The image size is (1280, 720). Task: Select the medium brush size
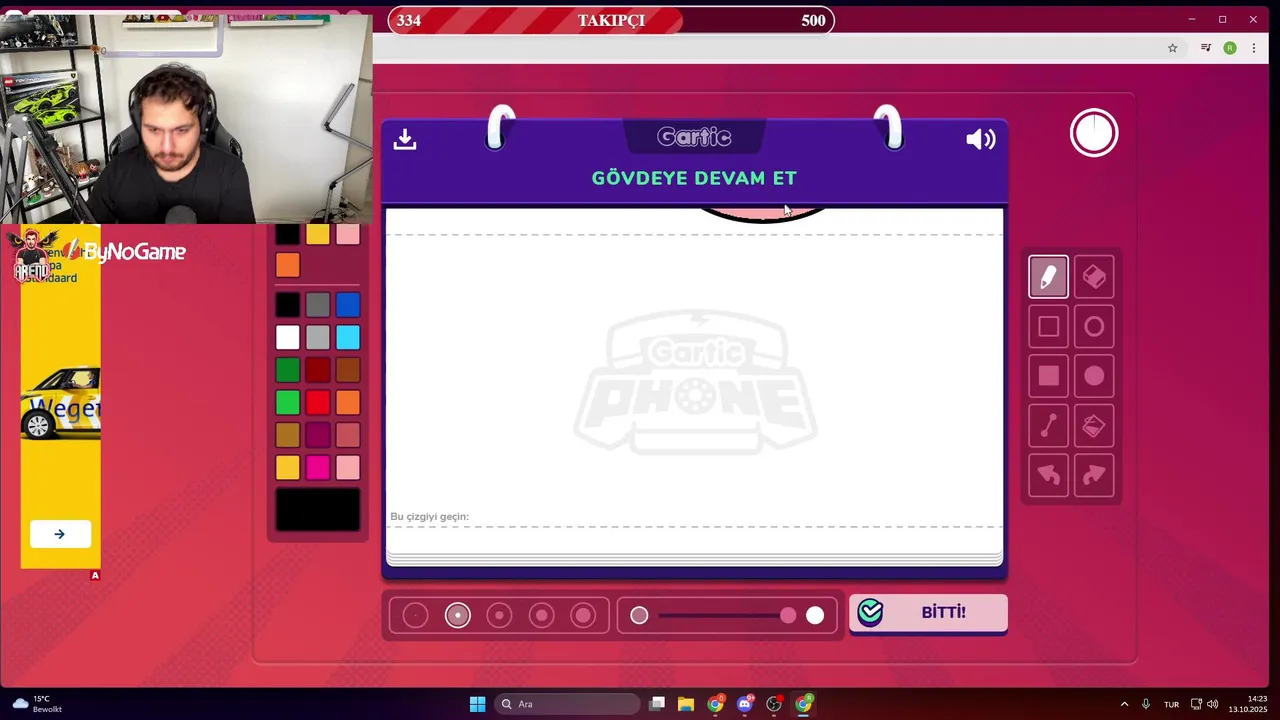click(x=499, y=616)
